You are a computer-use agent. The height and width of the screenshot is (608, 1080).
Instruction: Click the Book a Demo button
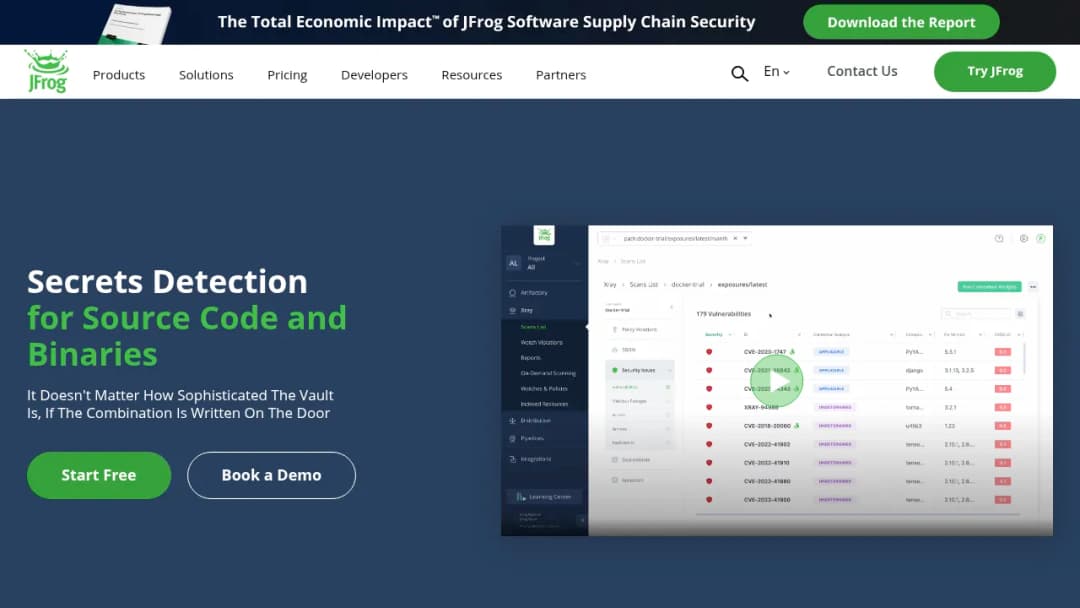click(271, 475)
